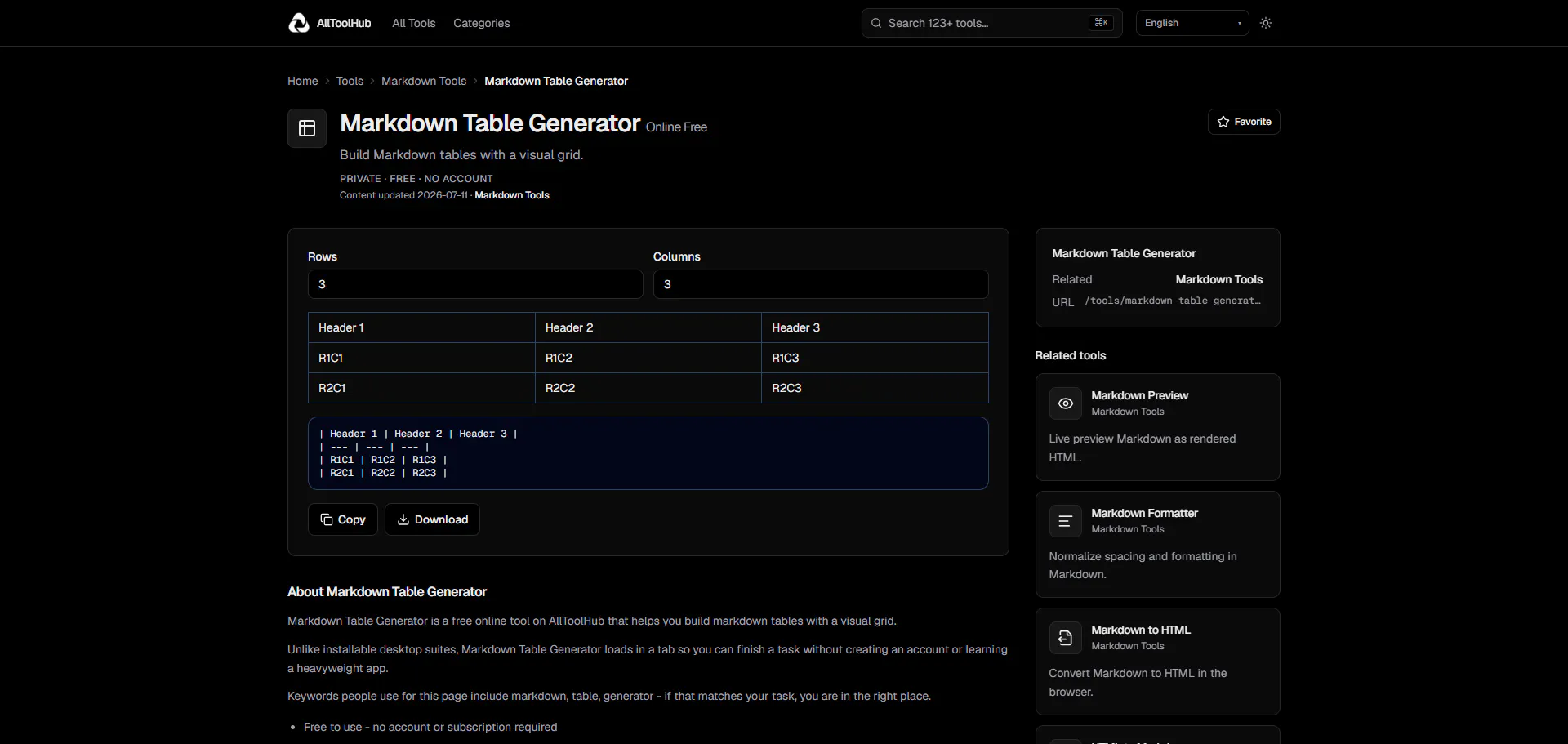Edit the R1C1 cell
Screen dimensions: 1568x744
point(421,358)
